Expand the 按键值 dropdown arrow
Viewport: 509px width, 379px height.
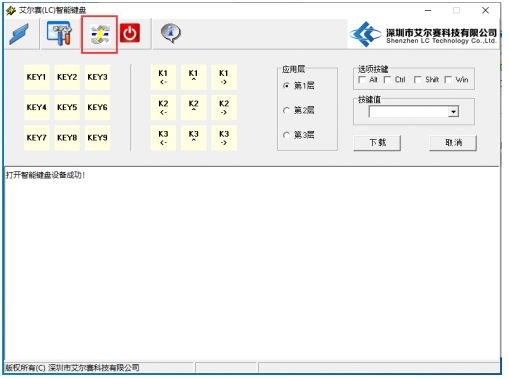coord(453,112)
